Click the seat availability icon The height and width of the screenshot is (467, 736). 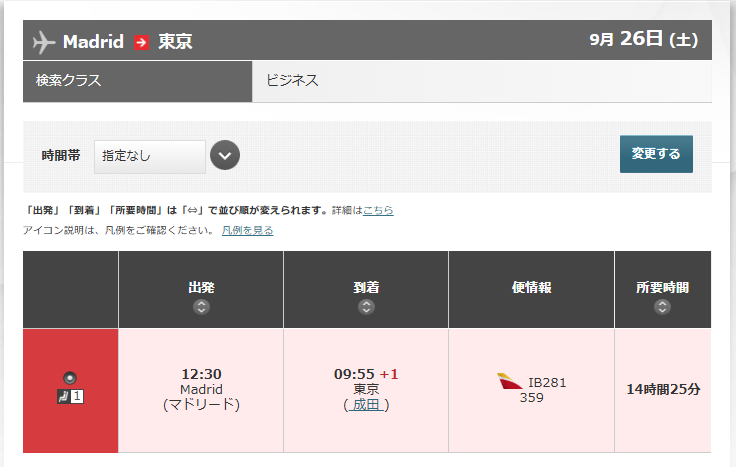tap(63, 396)
